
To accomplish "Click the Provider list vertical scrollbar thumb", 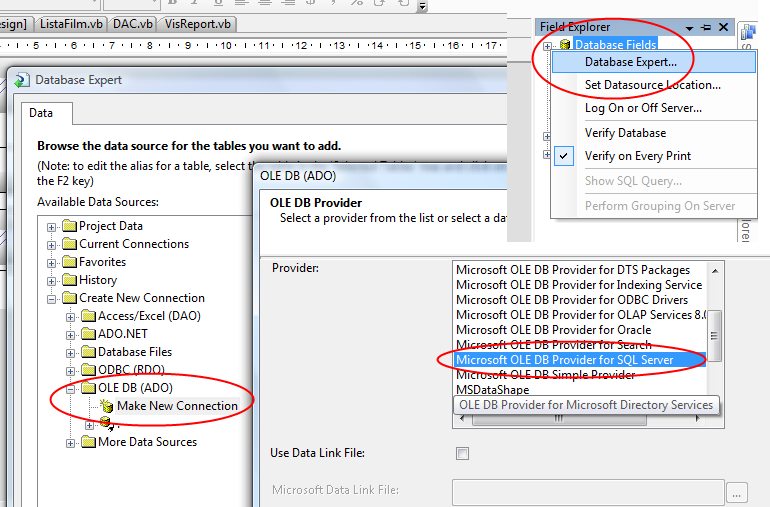I will (x=715, y=336).
